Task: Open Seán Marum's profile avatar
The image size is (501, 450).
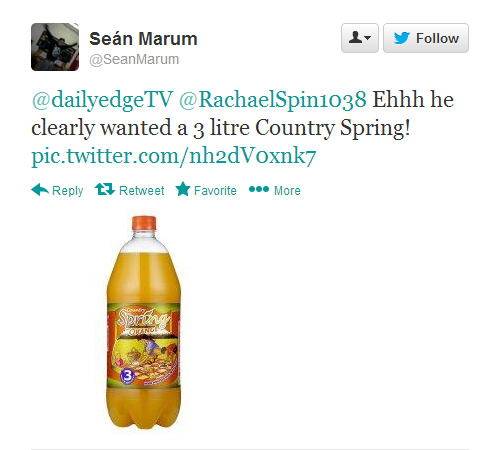Action: point(55,47)
